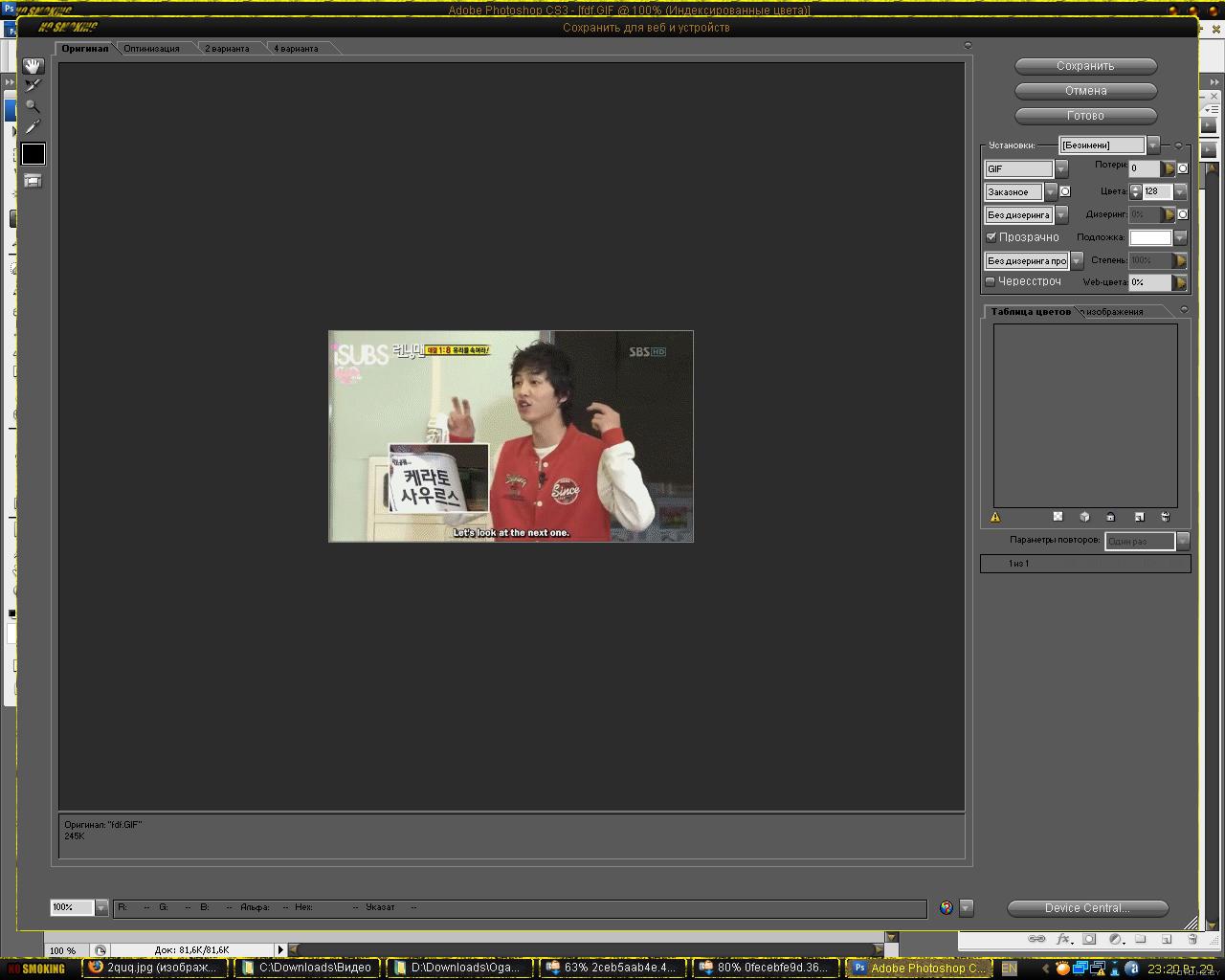Viewport: 1225px width, 980px height.
Task: Open the GIF file format dropdown
Action: tap(1061, 168)
